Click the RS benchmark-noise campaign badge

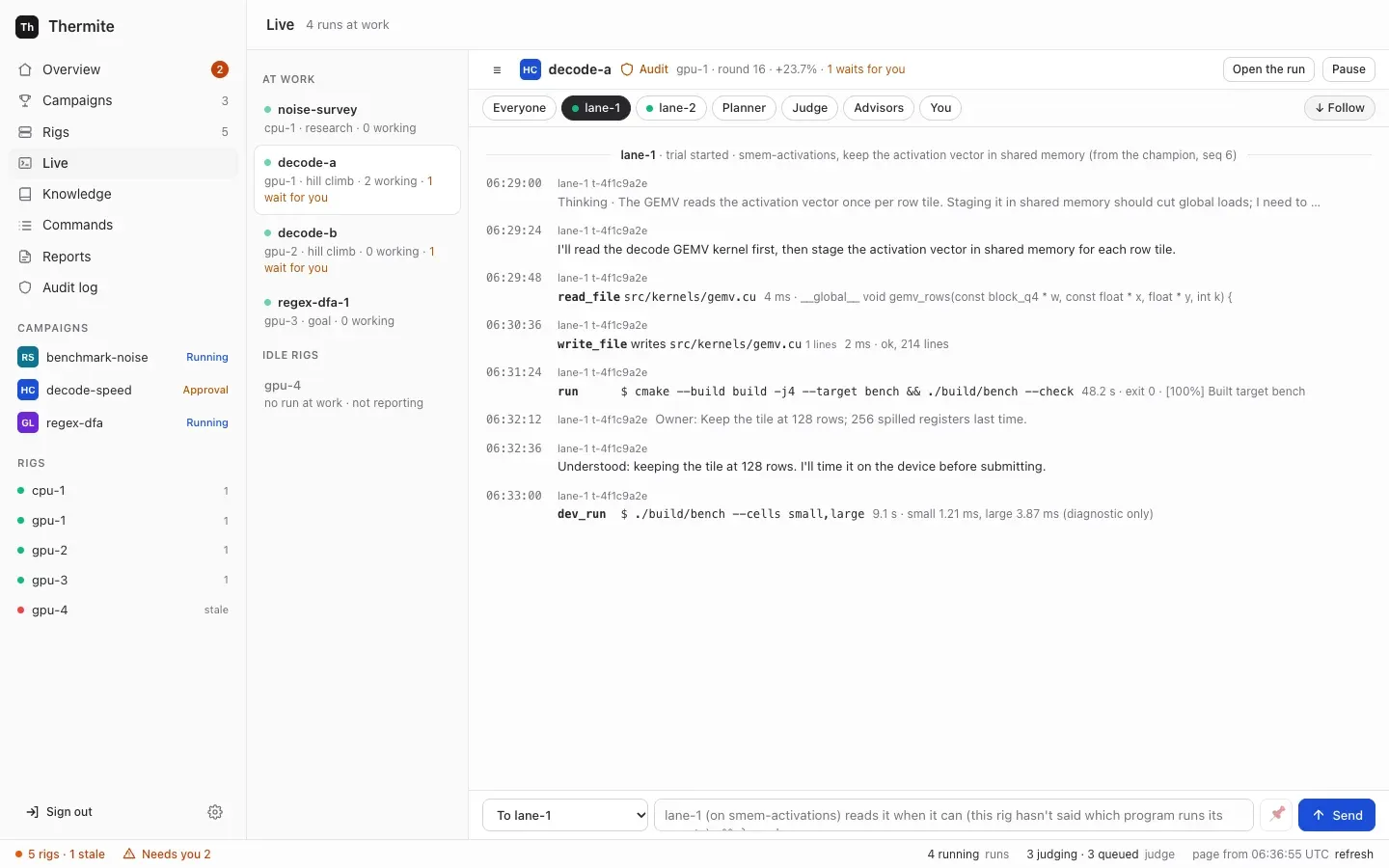pos(28,357)
